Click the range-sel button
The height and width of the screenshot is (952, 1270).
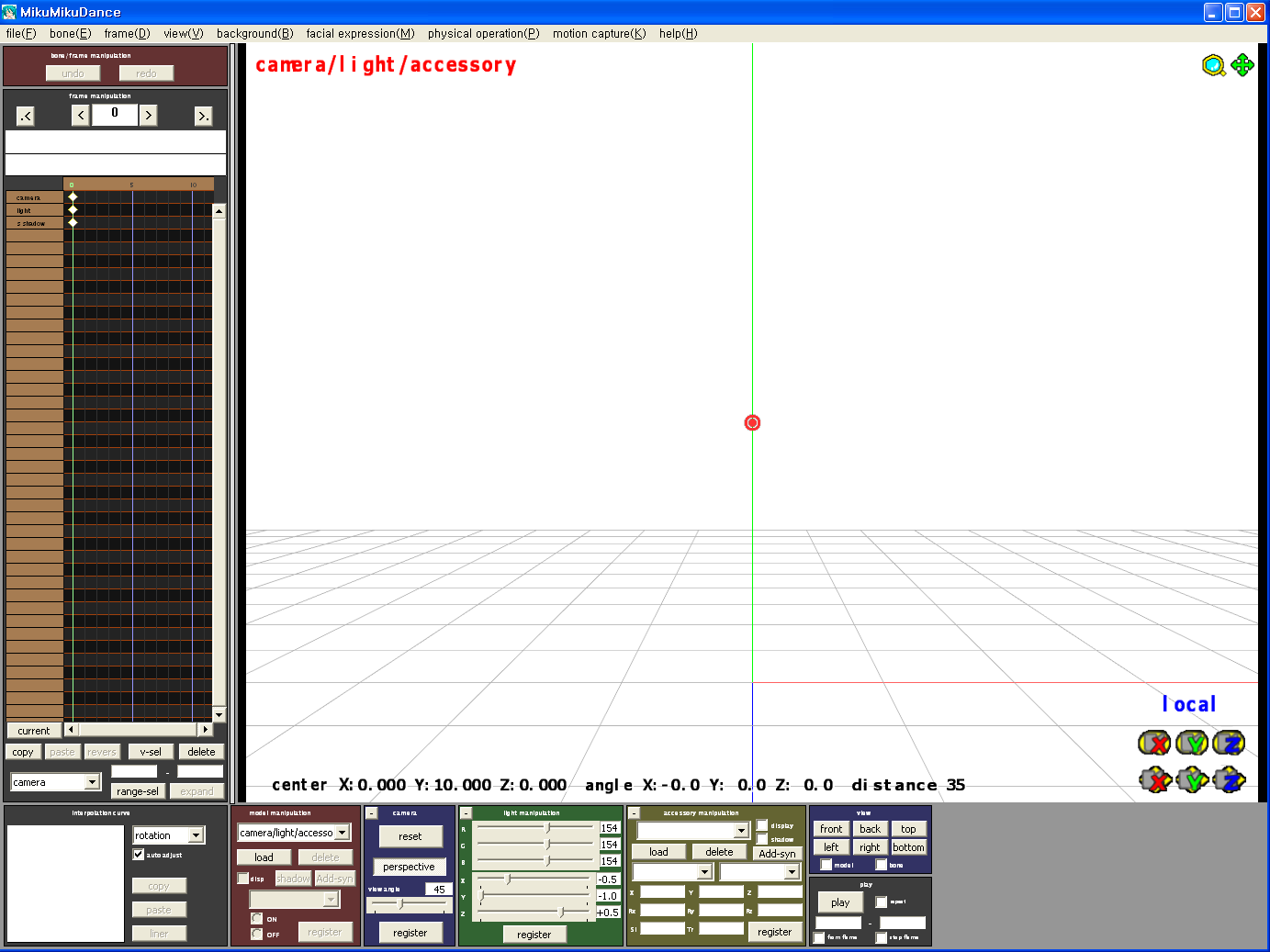tap(138, 790)
